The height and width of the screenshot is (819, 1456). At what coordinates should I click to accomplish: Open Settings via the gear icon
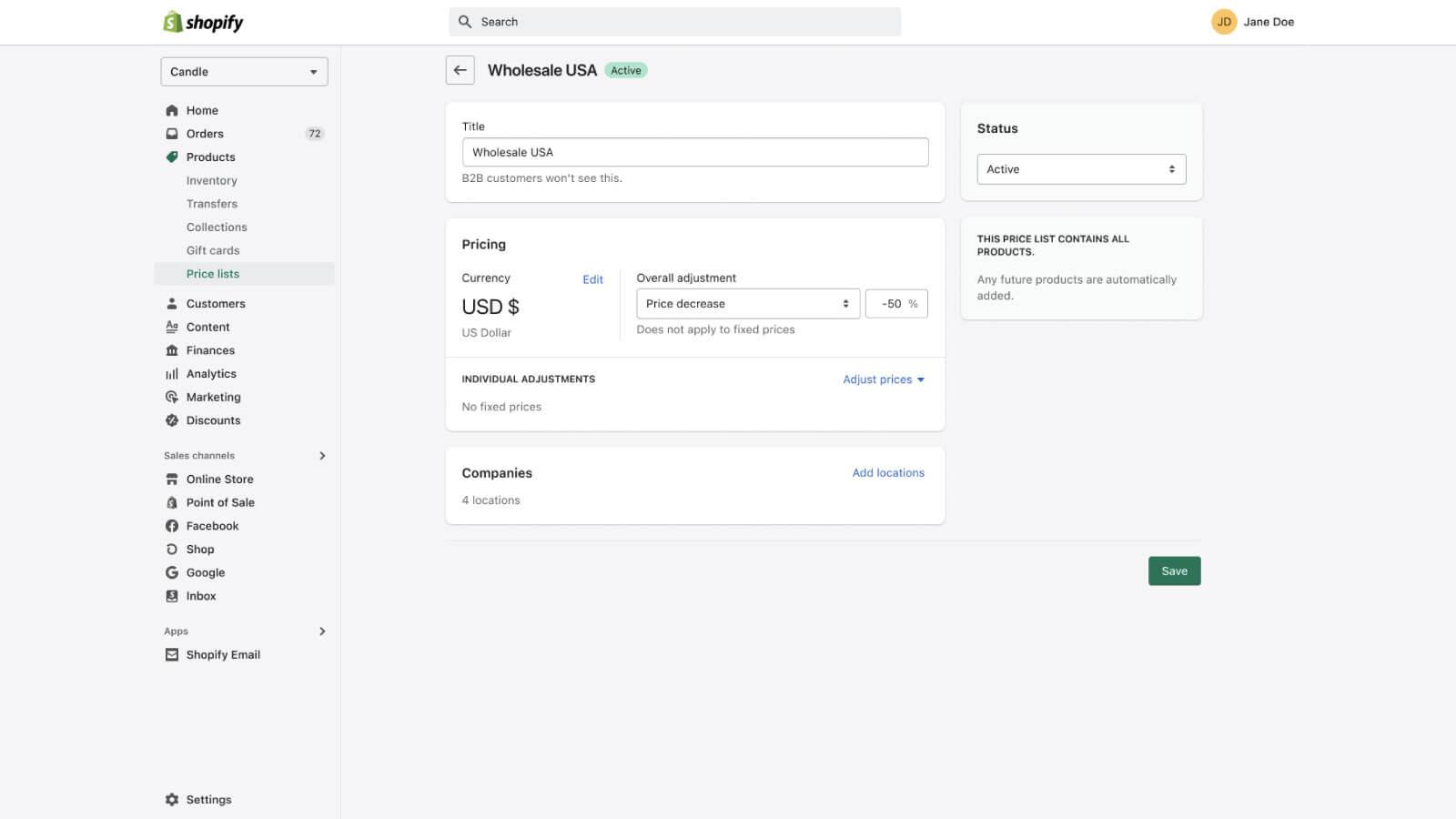172,799
